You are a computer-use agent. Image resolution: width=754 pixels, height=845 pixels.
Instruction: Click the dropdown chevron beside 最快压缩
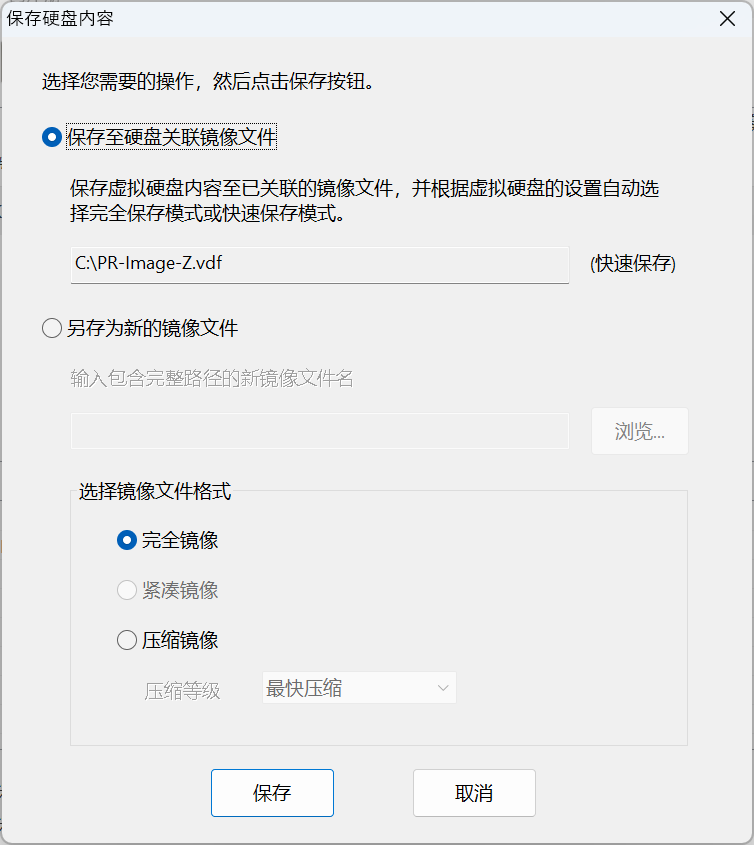coord(443,688)
